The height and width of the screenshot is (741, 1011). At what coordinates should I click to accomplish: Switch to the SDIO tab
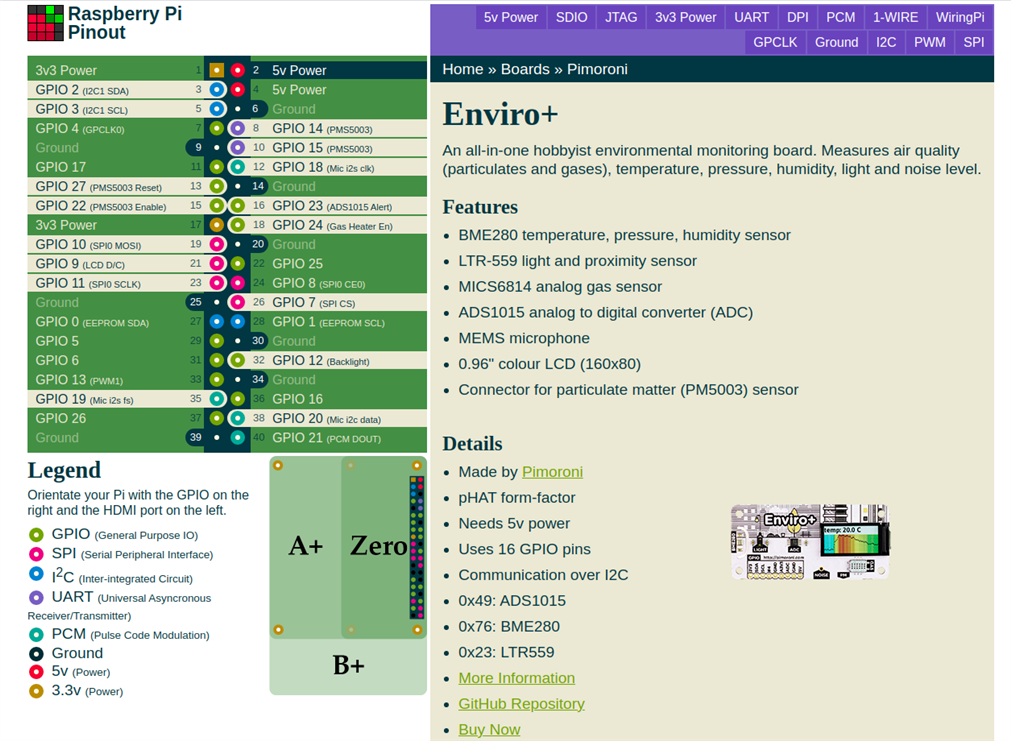pyautogui.click(x=571, y=17)
